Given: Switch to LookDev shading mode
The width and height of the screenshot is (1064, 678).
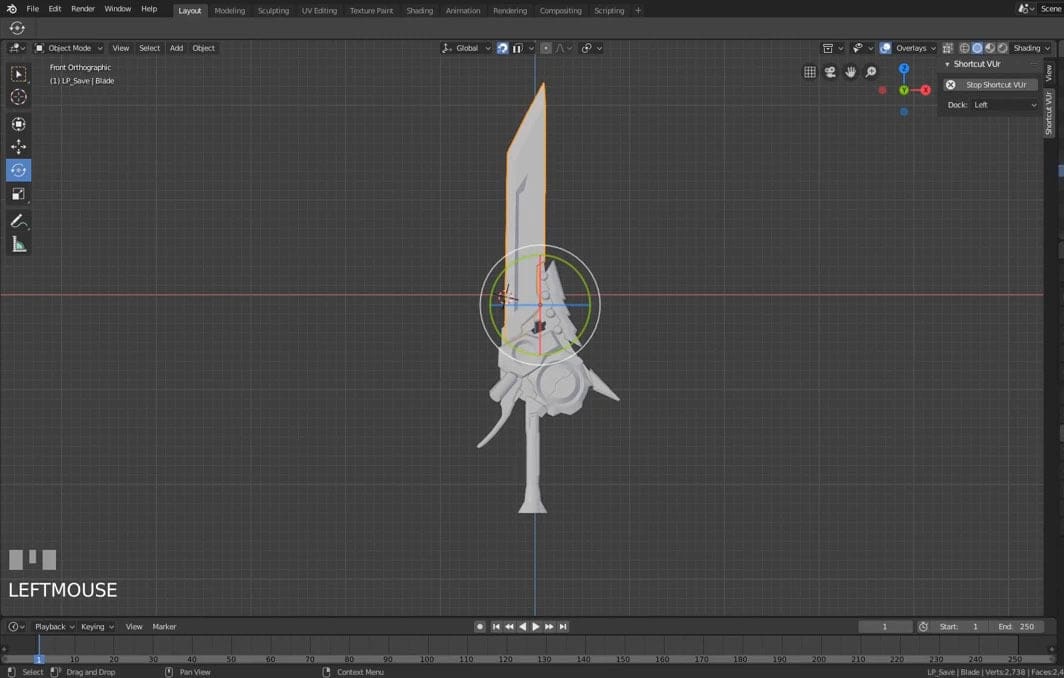Looking at the screenshot, I should pos(990,48).
